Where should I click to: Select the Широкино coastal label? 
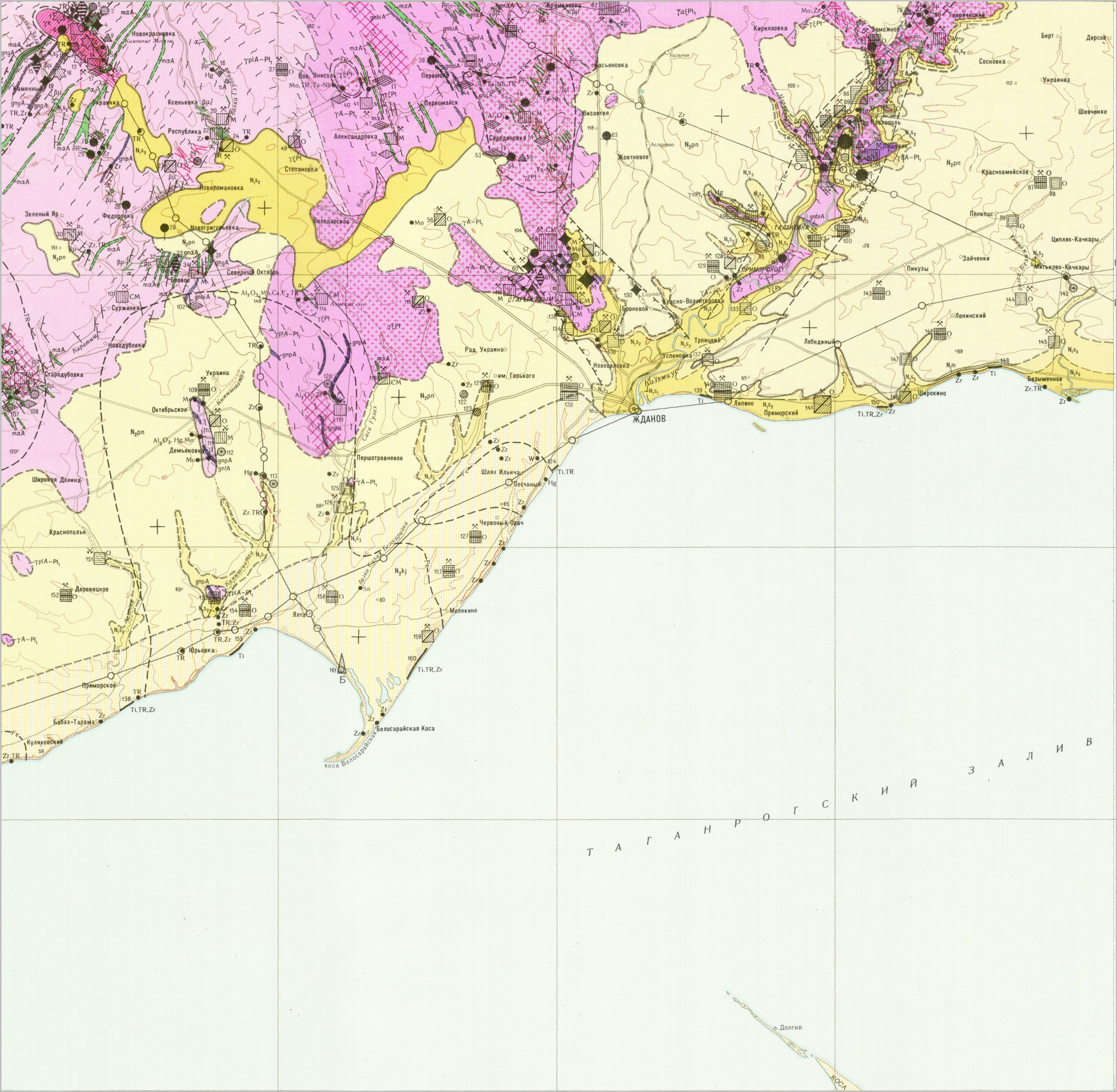[x=932, y=394]
